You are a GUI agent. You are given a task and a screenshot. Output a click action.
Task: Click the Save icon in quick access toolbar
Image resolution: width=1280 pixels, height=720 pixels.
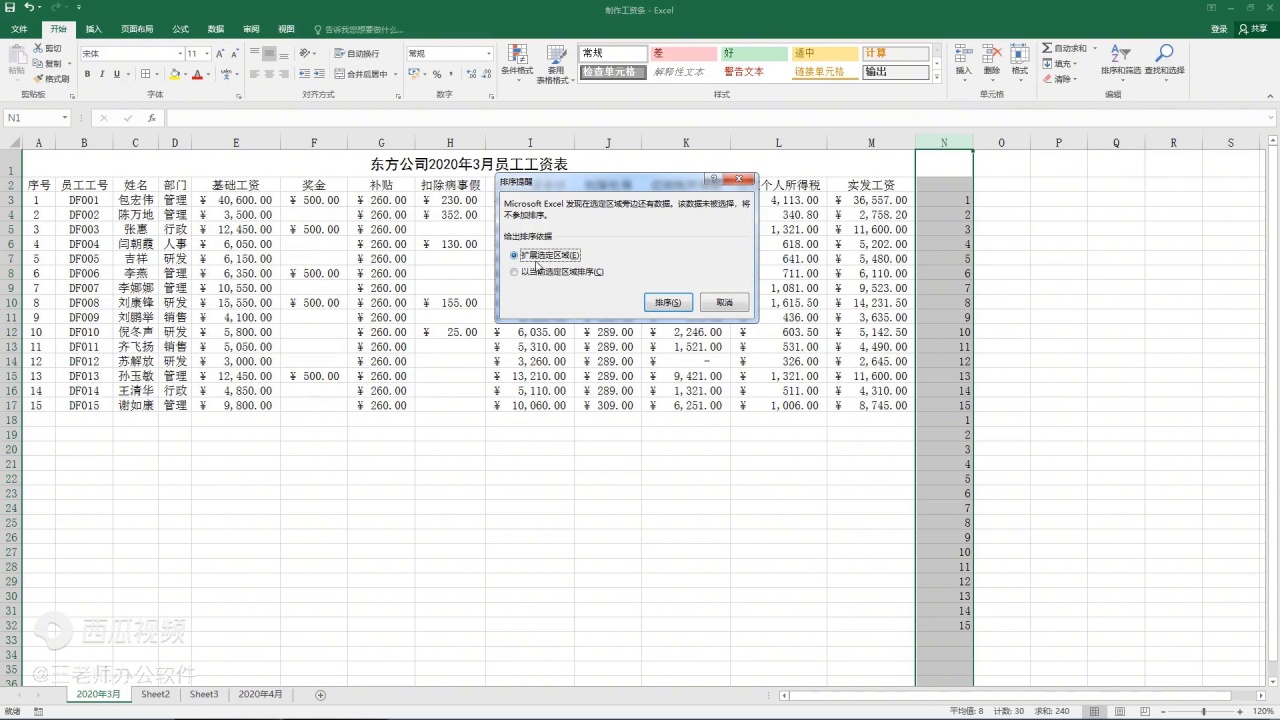[10, 9]
